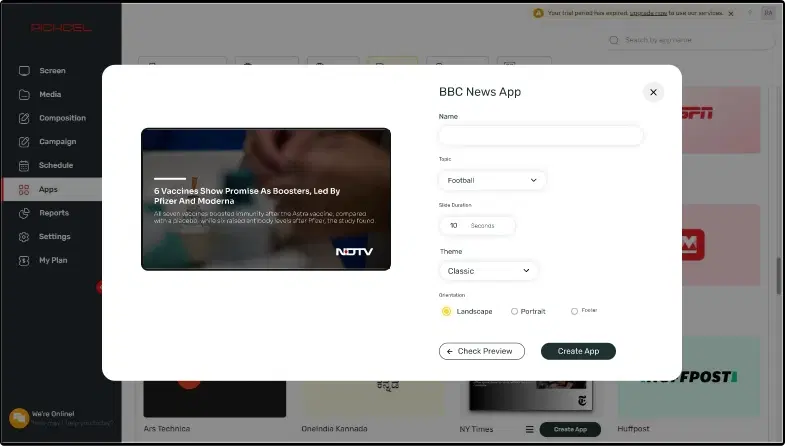Click the Campaign icon in sidebar

(x=24, y=142)
